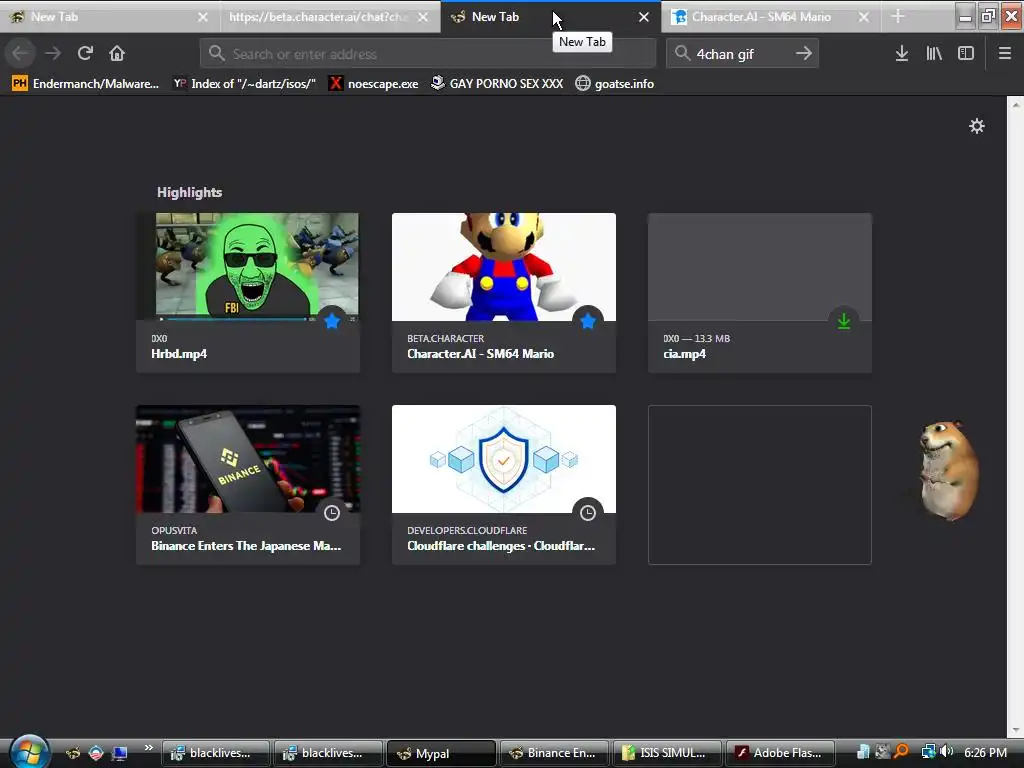This screenshot has height=768, width=1024.
Task: Open noescape.exe bookmark
Action: click(374, 84)
